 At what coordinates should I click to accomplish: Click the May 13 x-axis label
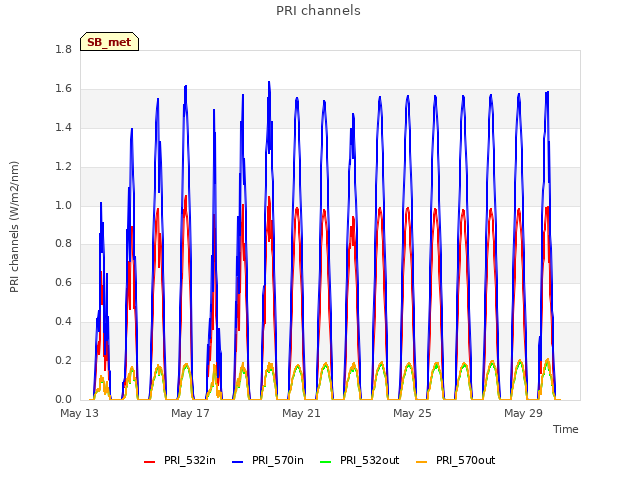[x=80, y=413]
